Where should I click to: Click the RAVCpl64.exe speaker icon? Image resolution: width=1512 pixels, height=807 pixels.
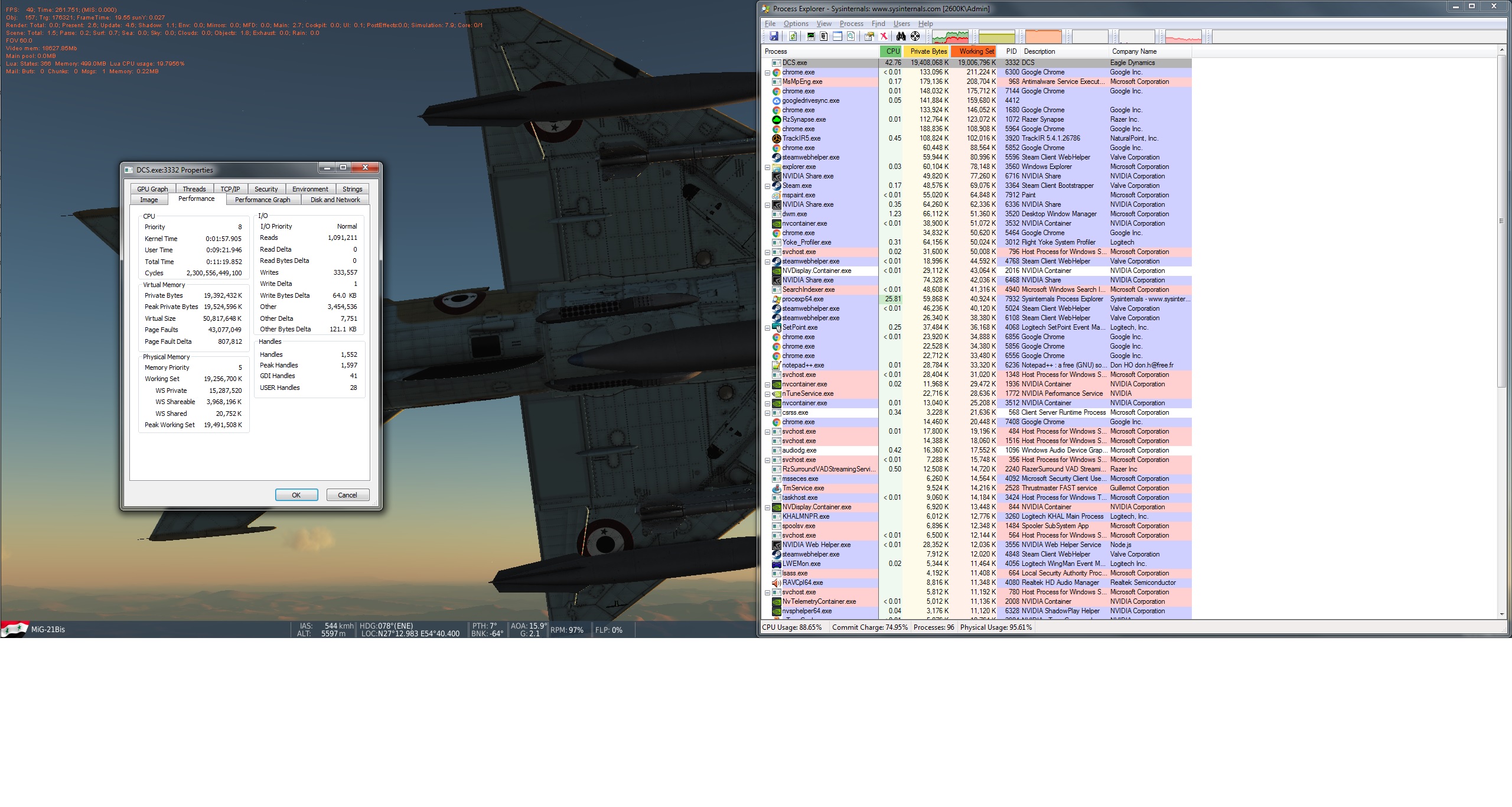point(777,583)
